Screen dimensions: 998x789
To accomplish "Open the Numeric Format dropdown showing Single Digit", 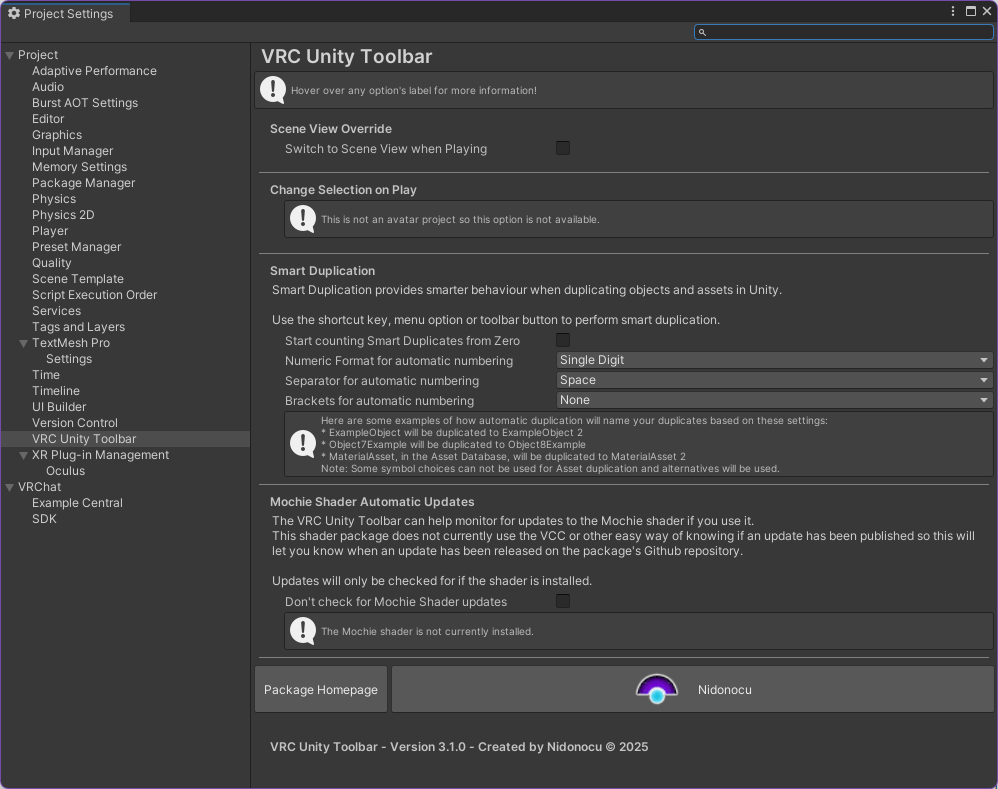I will (x=775, y=360).
